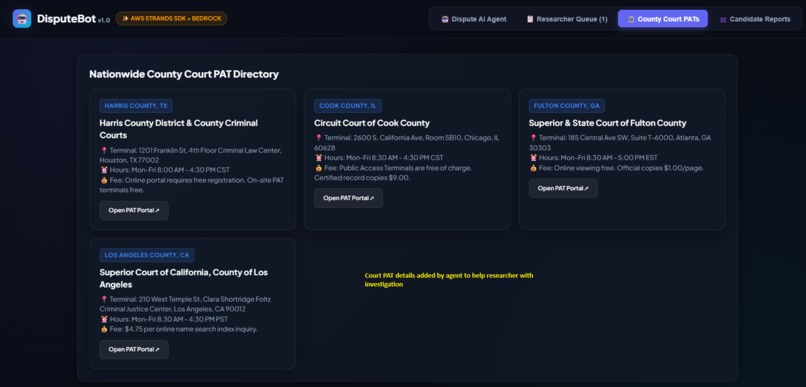Click the 1201 Franklin St terminal address
This screenshot has height=387, width=806.
pos(191,155)
